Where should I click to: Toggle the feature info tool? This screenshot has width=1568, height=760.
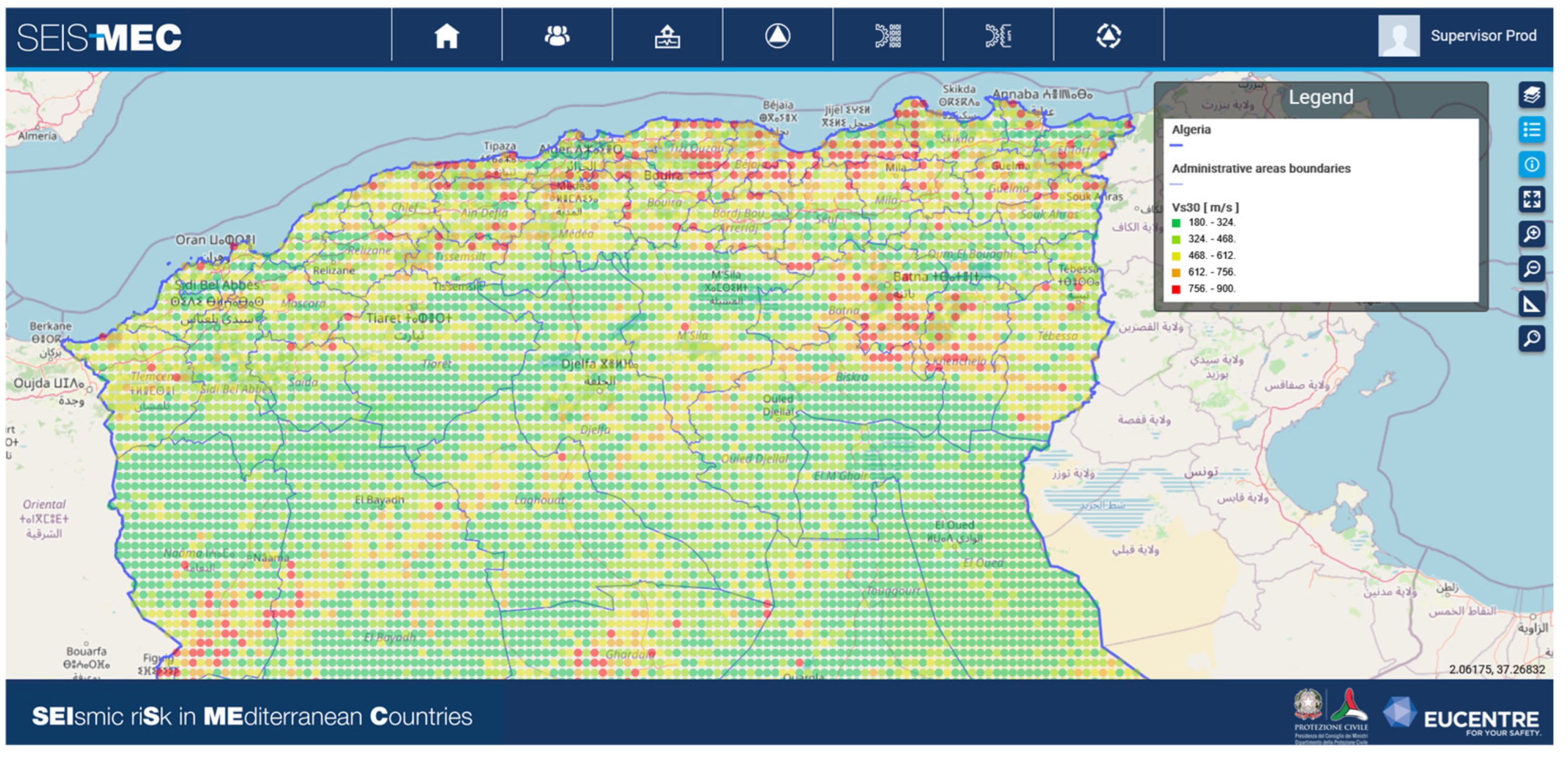1531,165
